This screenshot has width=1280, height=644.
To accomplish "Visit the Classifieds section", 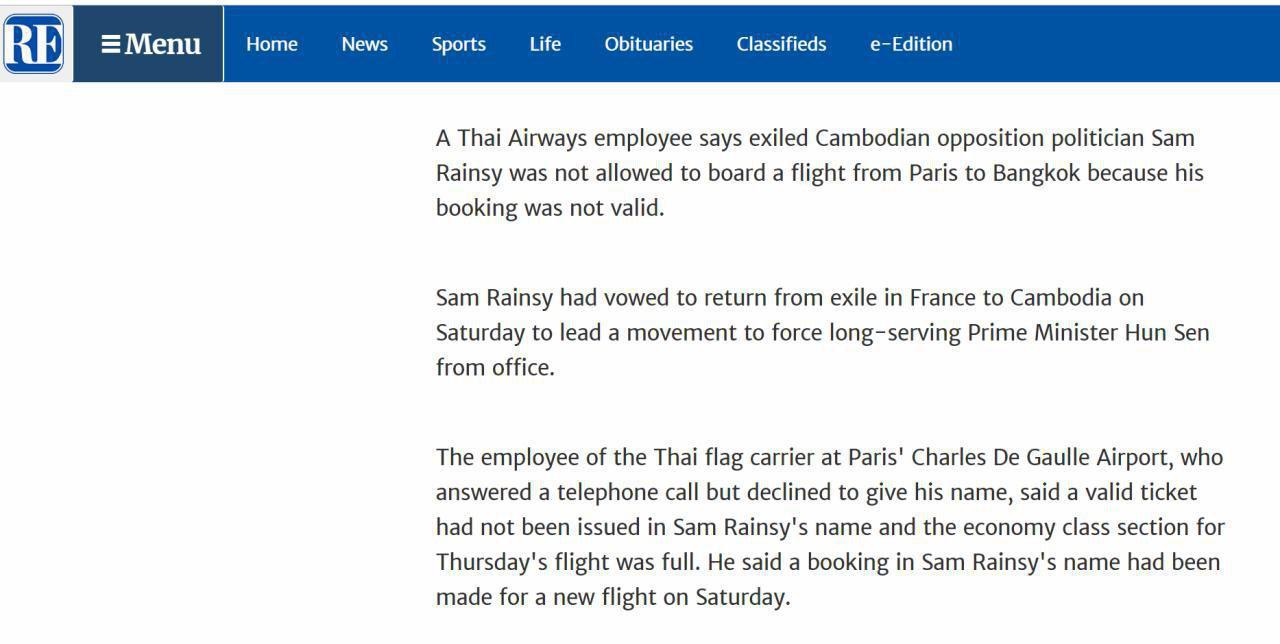I will [781, 44].
